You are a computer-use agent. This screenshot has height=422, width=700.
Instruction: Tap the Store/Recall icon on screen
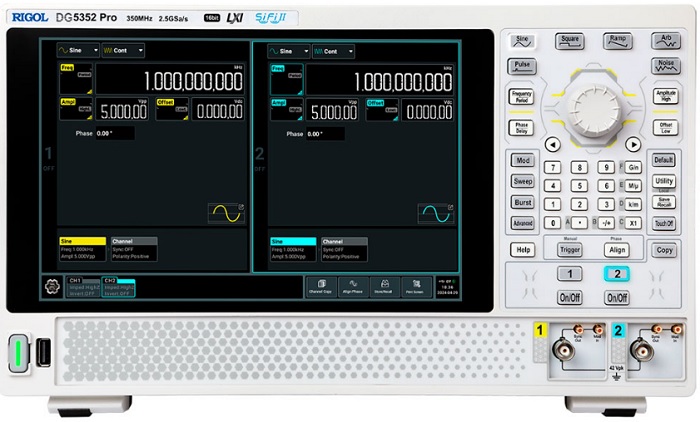(x=384, y=287)
